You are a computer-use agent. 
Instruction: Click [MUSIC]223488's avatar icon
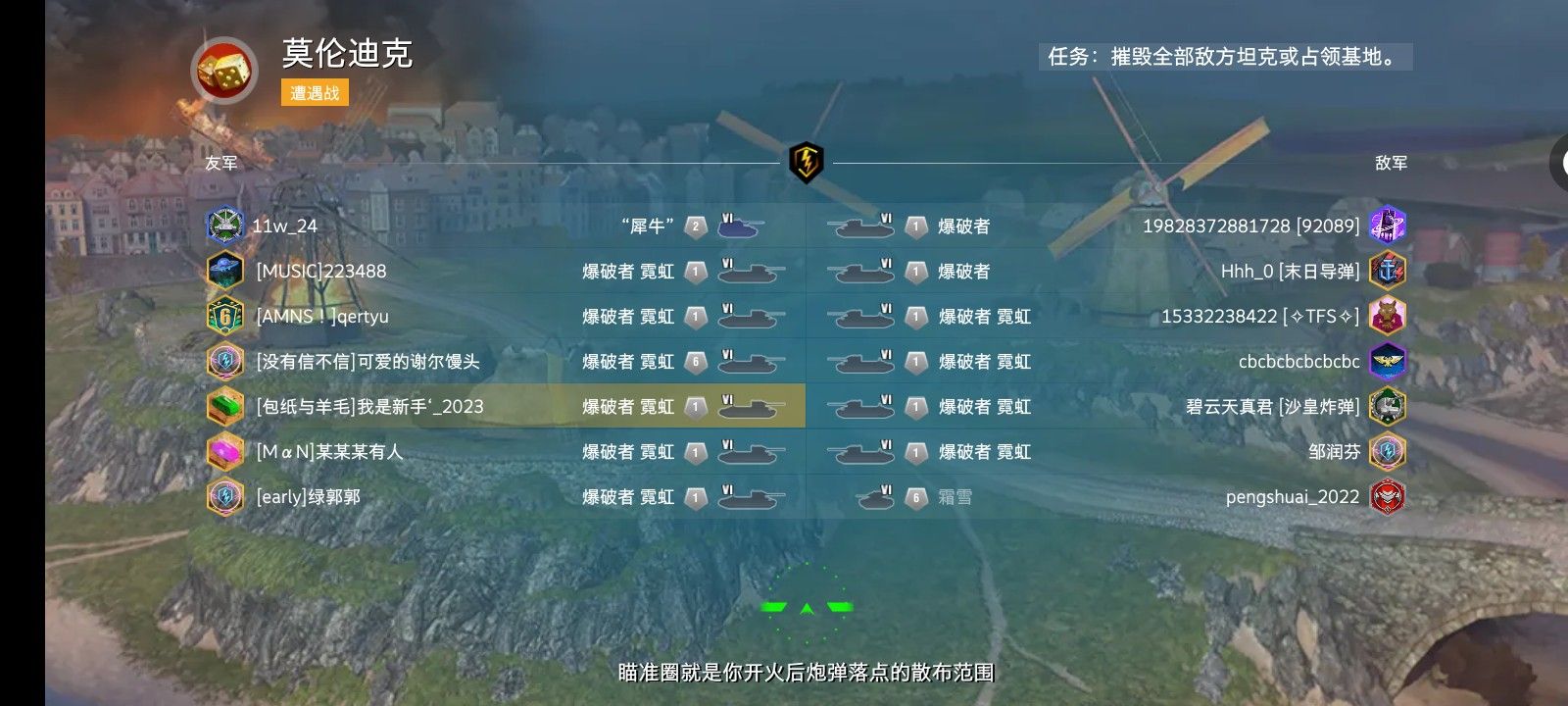[225, 271]
